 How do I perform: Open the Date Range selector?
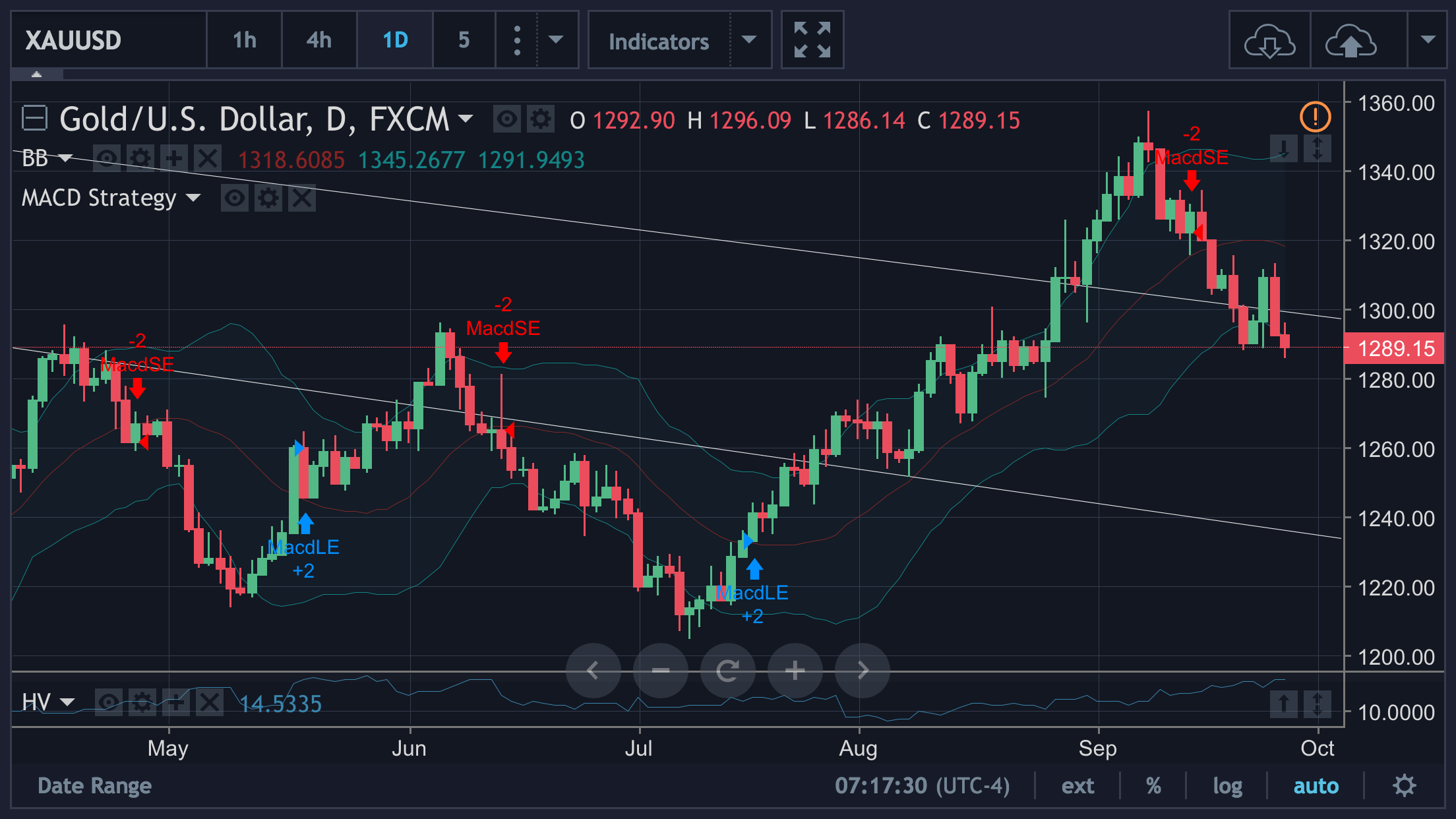point(94,785)
